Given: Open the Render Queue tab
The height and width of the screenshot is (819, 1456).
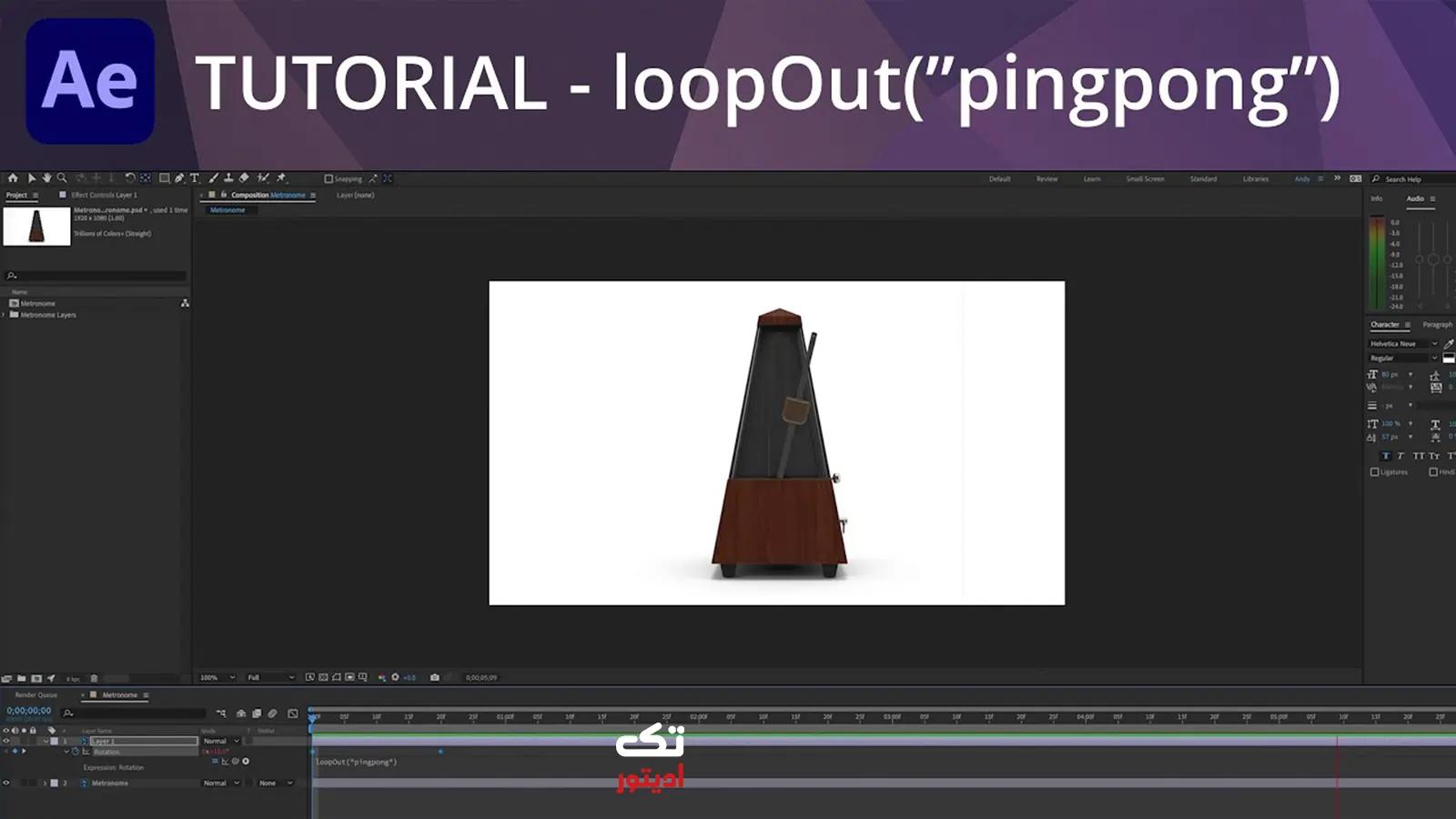Looking at the screenshot, I should point(35,694).
